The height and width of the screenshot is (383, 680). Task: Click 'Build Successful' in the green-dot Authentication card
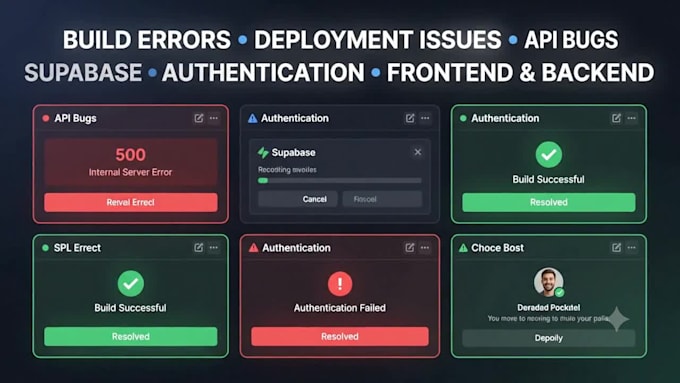pos(549,179)
